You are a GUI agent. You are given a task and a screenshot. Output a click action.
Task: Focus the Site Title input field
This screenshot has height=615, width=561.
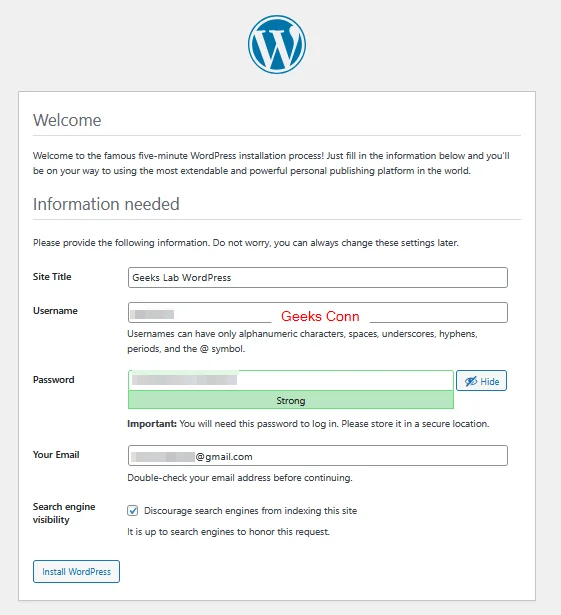[318, 277]
